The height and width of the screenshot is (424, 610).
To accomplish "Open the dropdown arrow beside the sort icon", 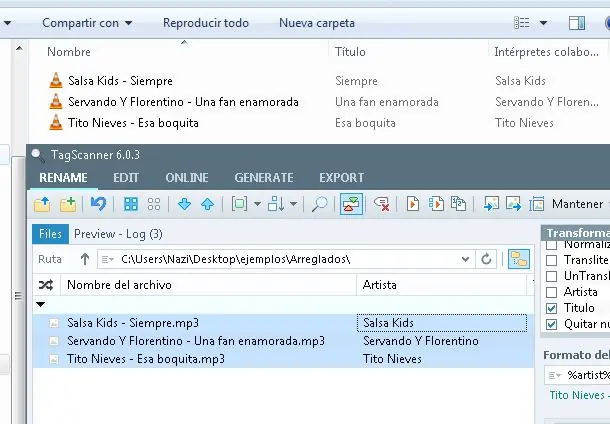I will tap(294, 204).
